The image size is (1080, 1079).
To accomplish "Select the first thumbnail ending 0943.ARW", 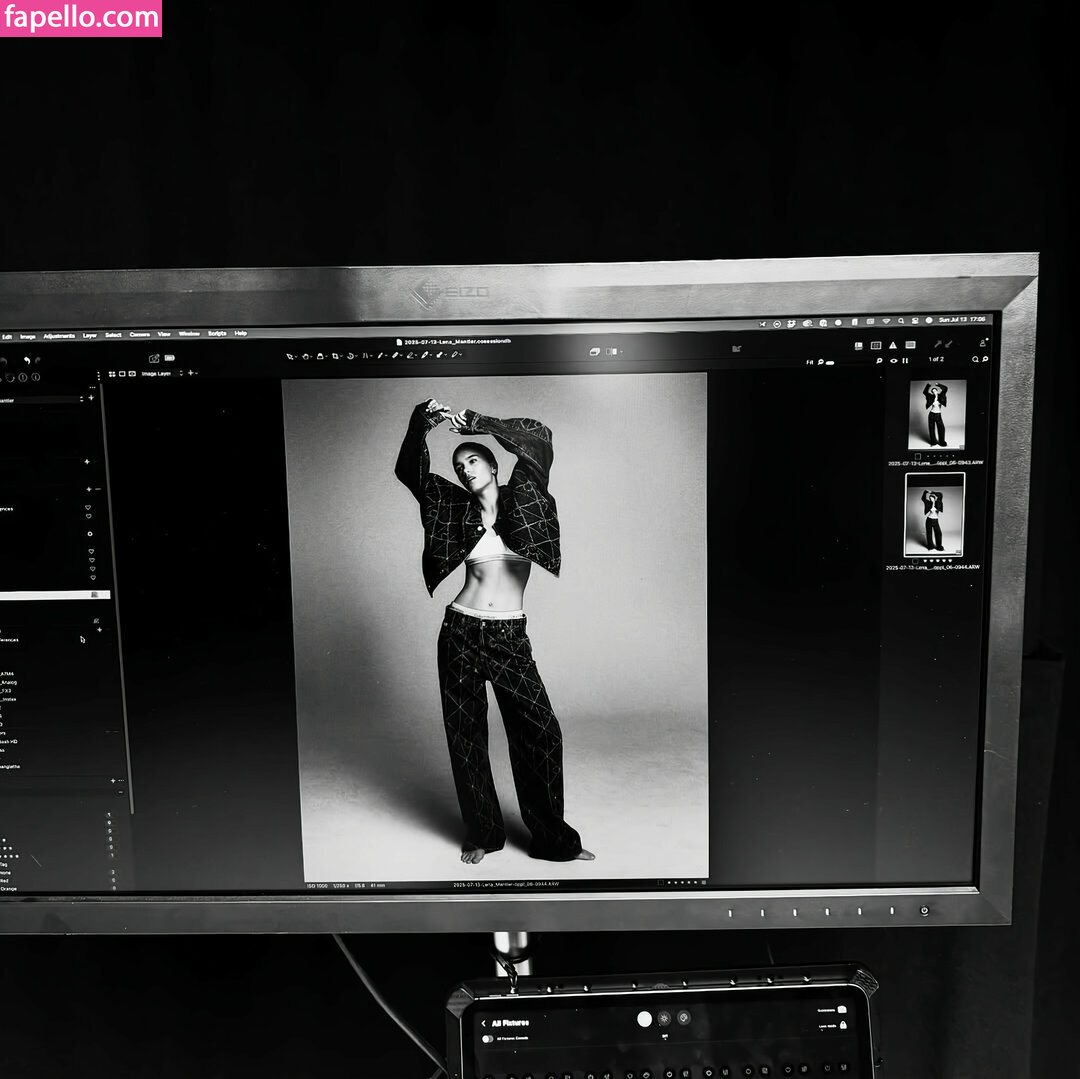I will pos(936,414).
